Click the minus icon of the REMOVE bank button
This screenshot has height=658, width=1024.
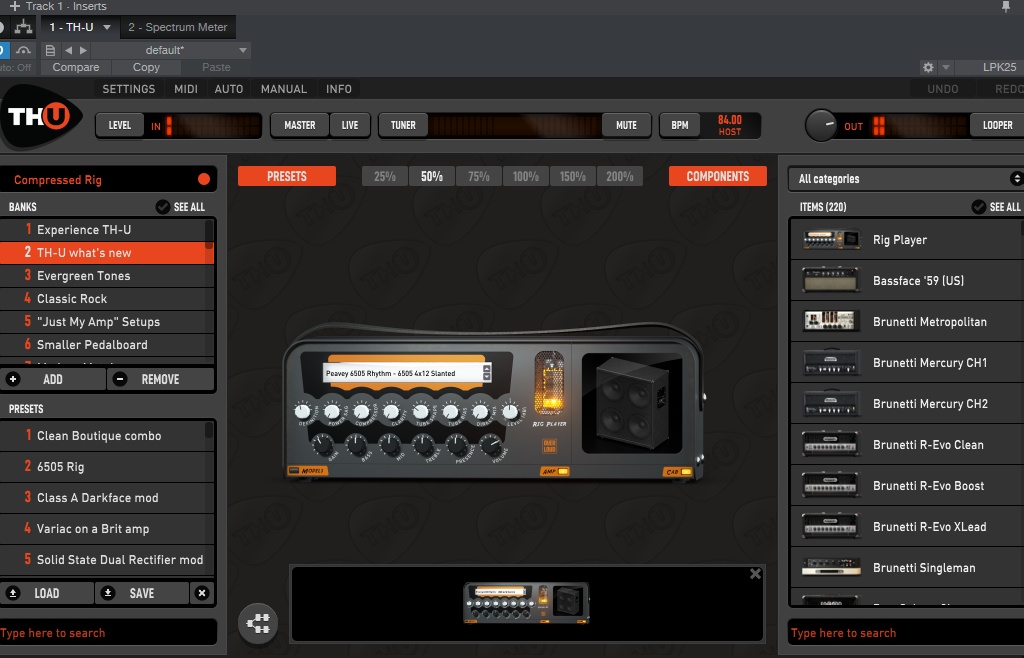click(120, 379)
